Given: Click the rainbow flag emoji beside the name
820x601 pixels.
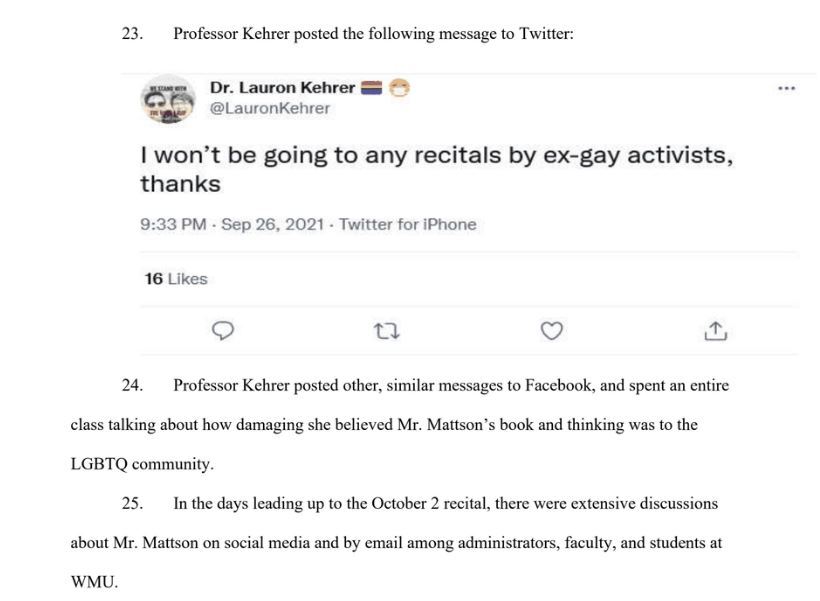Looking at the screenshot, I should [372, 88].
